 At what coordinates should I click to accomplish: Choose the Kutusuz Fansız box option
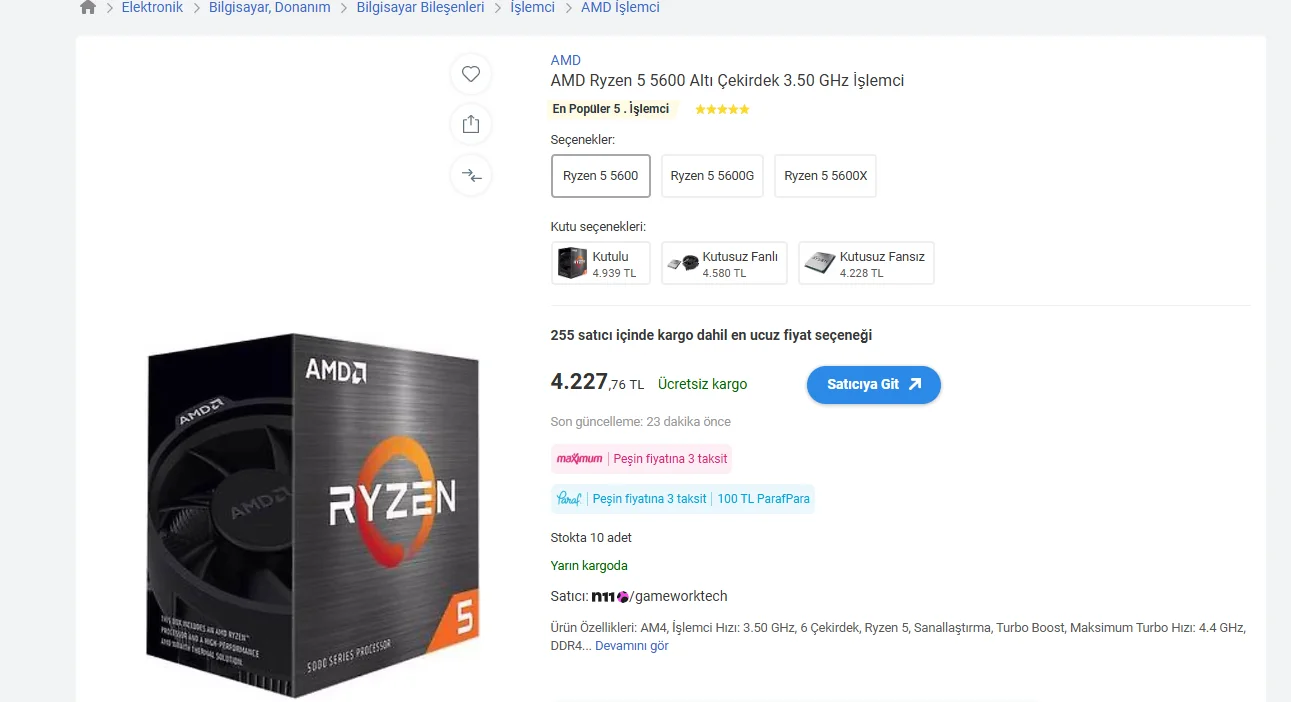pyautogui.click(x=866, y=263)
